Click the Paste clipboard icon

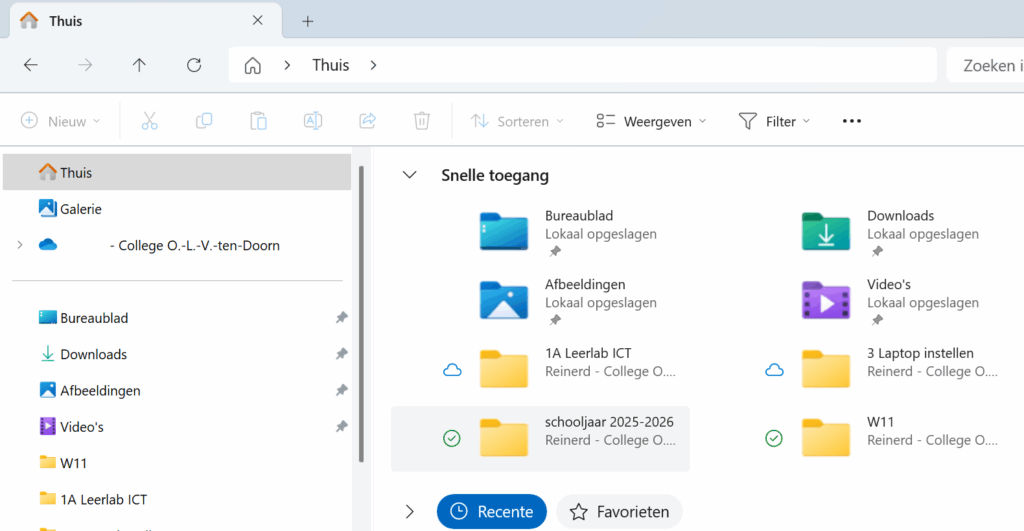click(x=258, y=121)
